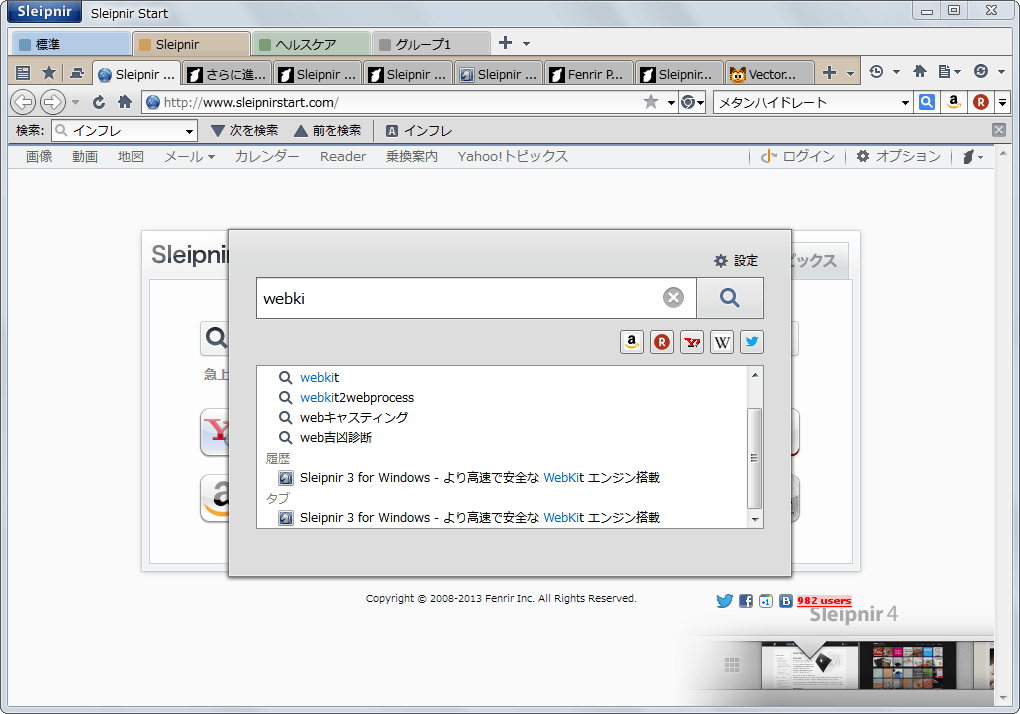This screenshot has height=714, width=1020.
Task: Click the Amazon icon in toolbar search
Action: (x=954, y=102)
